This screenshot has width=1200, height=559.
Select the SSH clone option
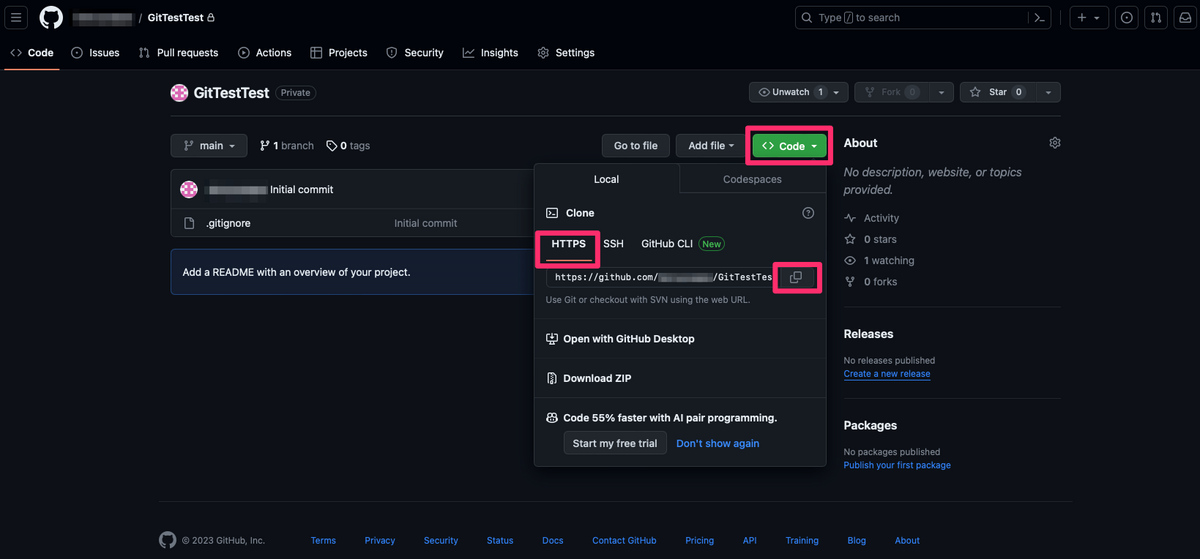tap(613, 244)
